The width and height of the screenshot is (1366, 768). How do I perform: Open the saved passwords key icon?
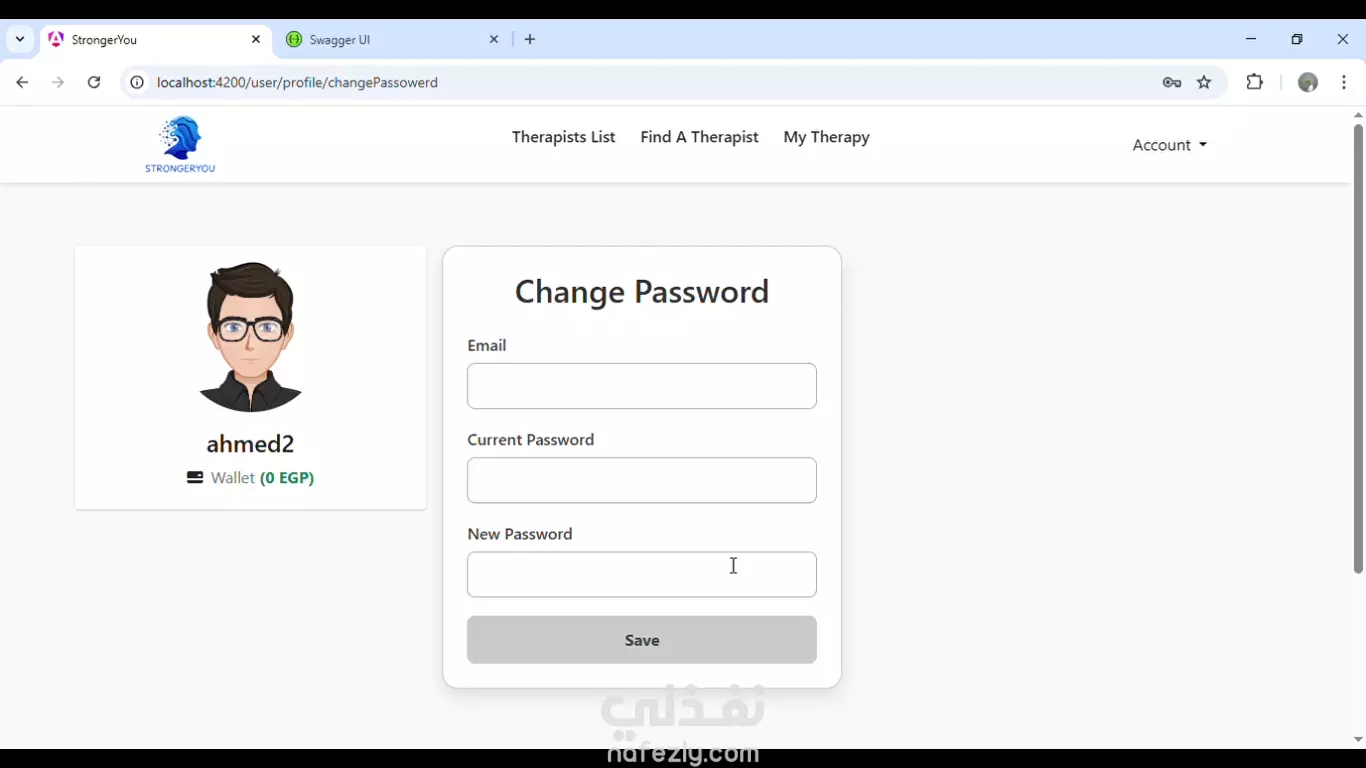click(x=1172, y=83)
